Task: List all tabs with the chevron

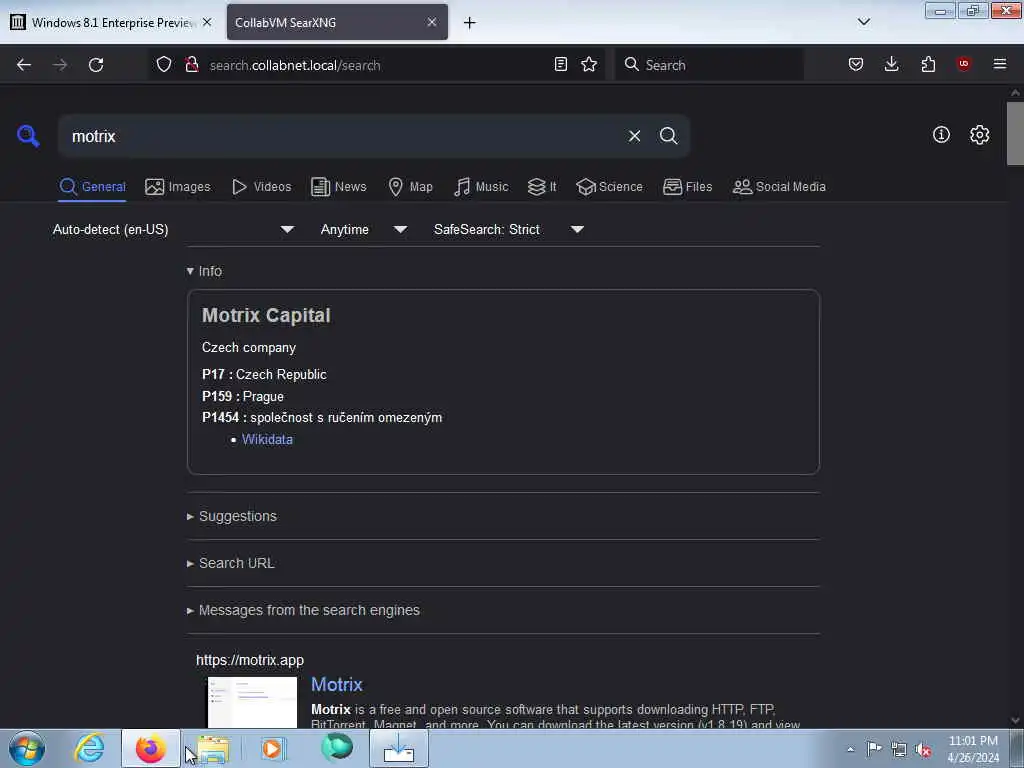Action: 863,22
